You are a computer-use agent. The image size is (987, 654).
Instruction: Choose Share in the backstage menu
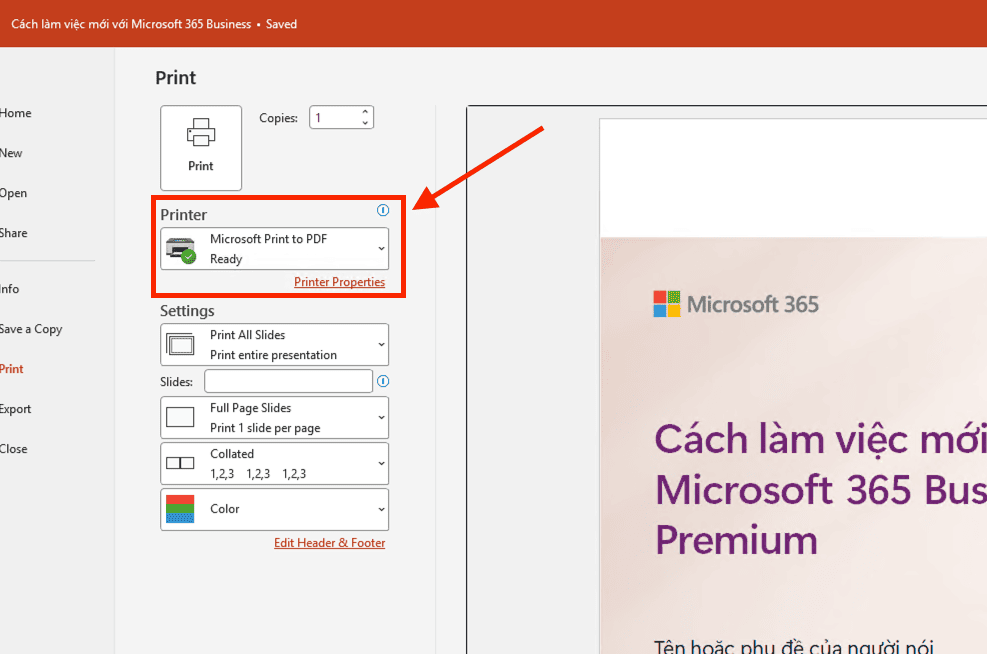coord(14,233)
